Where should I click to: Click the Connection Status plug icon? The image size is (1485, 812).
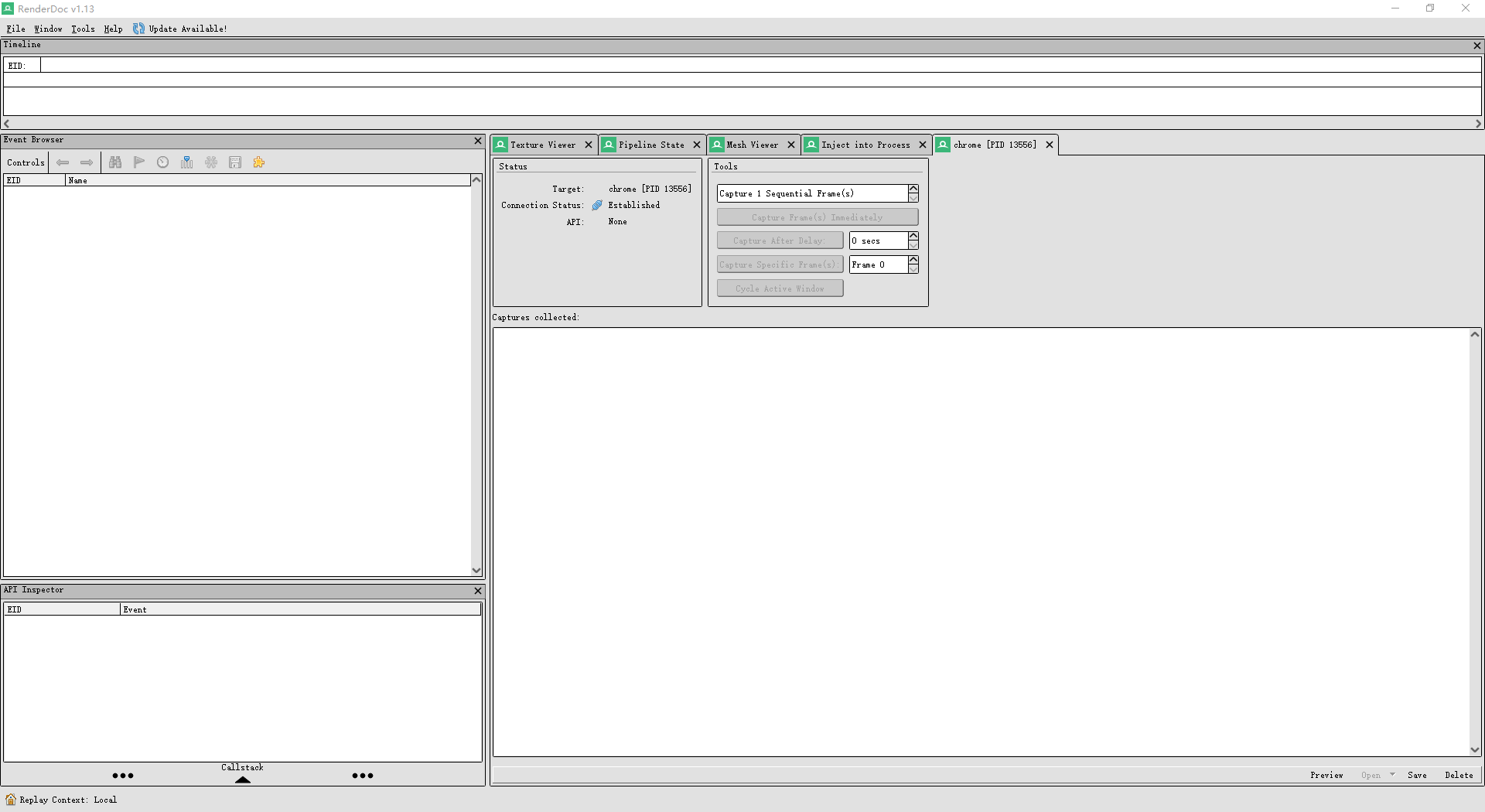(597, 205)
